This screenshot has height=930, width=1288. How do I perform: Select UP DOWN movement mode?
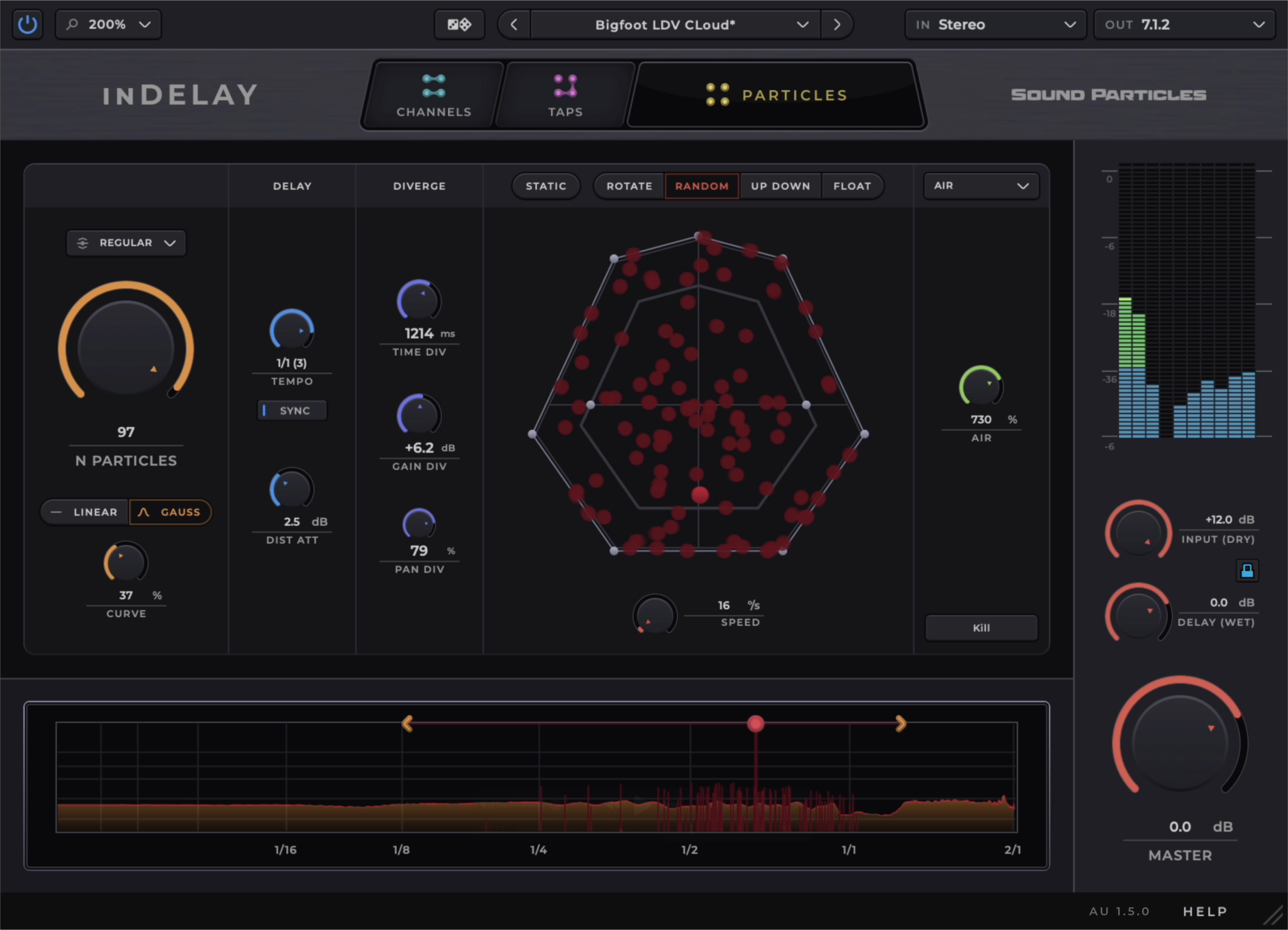780,186
